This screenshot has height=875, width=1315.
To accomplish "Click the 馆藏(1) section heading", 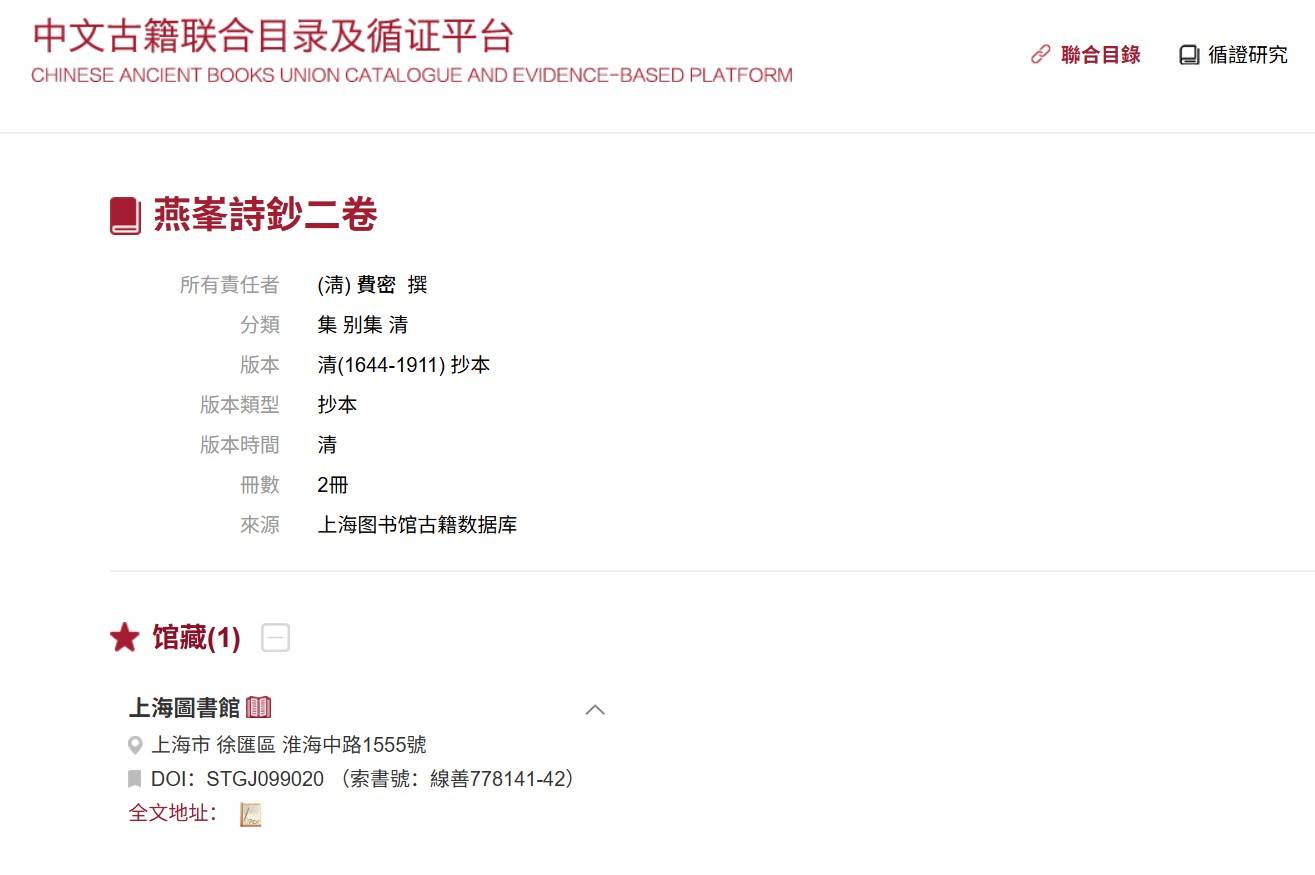I will [196, 638].
